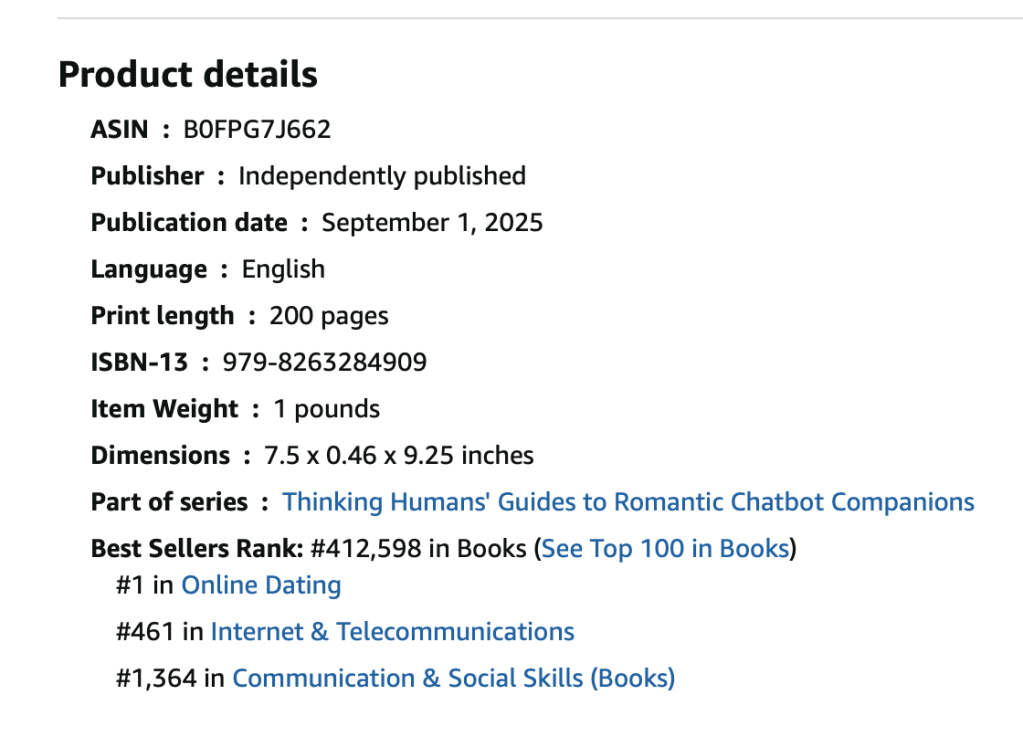
Task: Click the ISBN-13 number 979-8263284909
Action: (324, 362)
